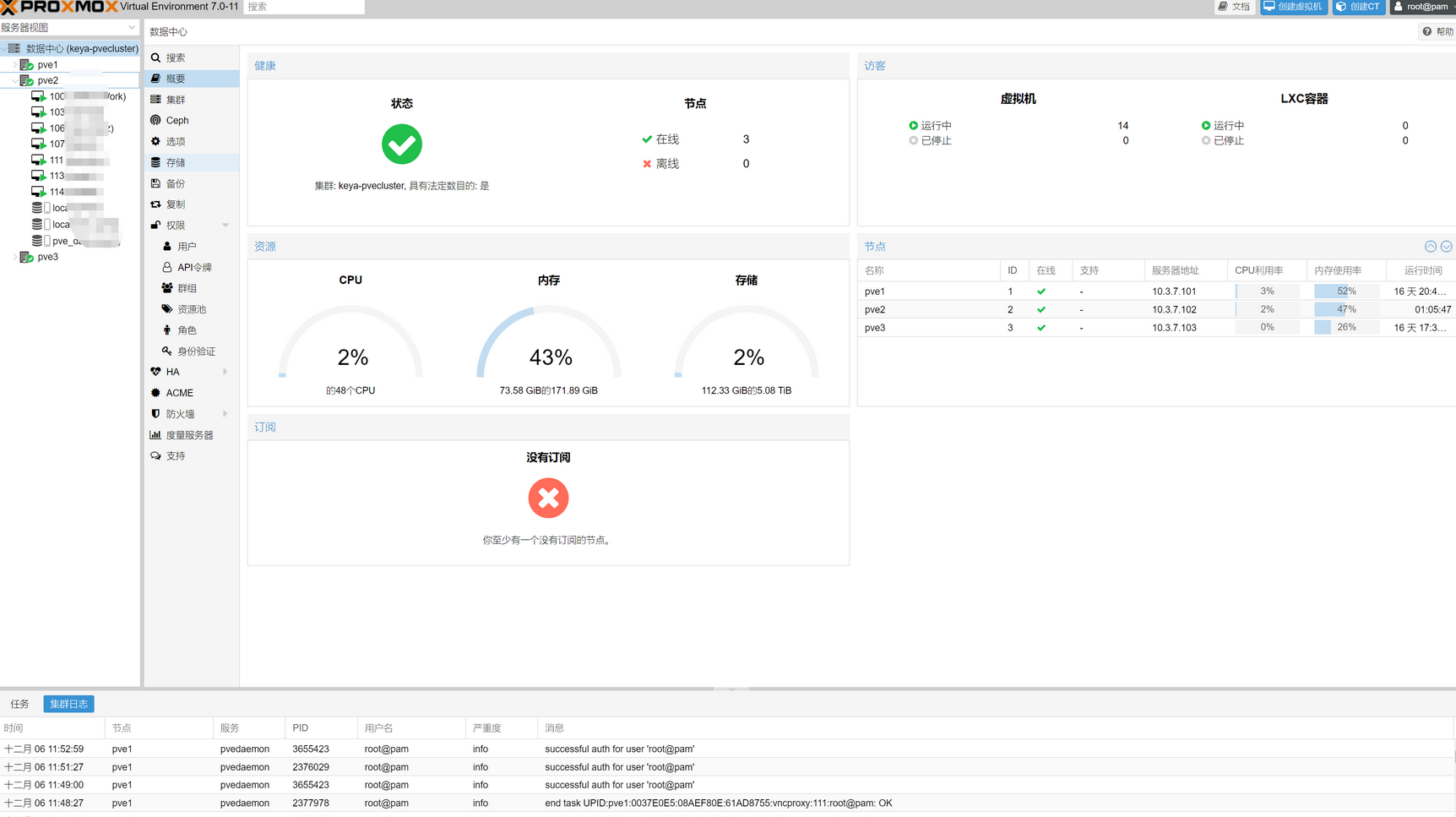Viewport: 1456px width, 817px height.
Task: Switch to the 任务 tasks tab
Action: [x=20, y=705]
